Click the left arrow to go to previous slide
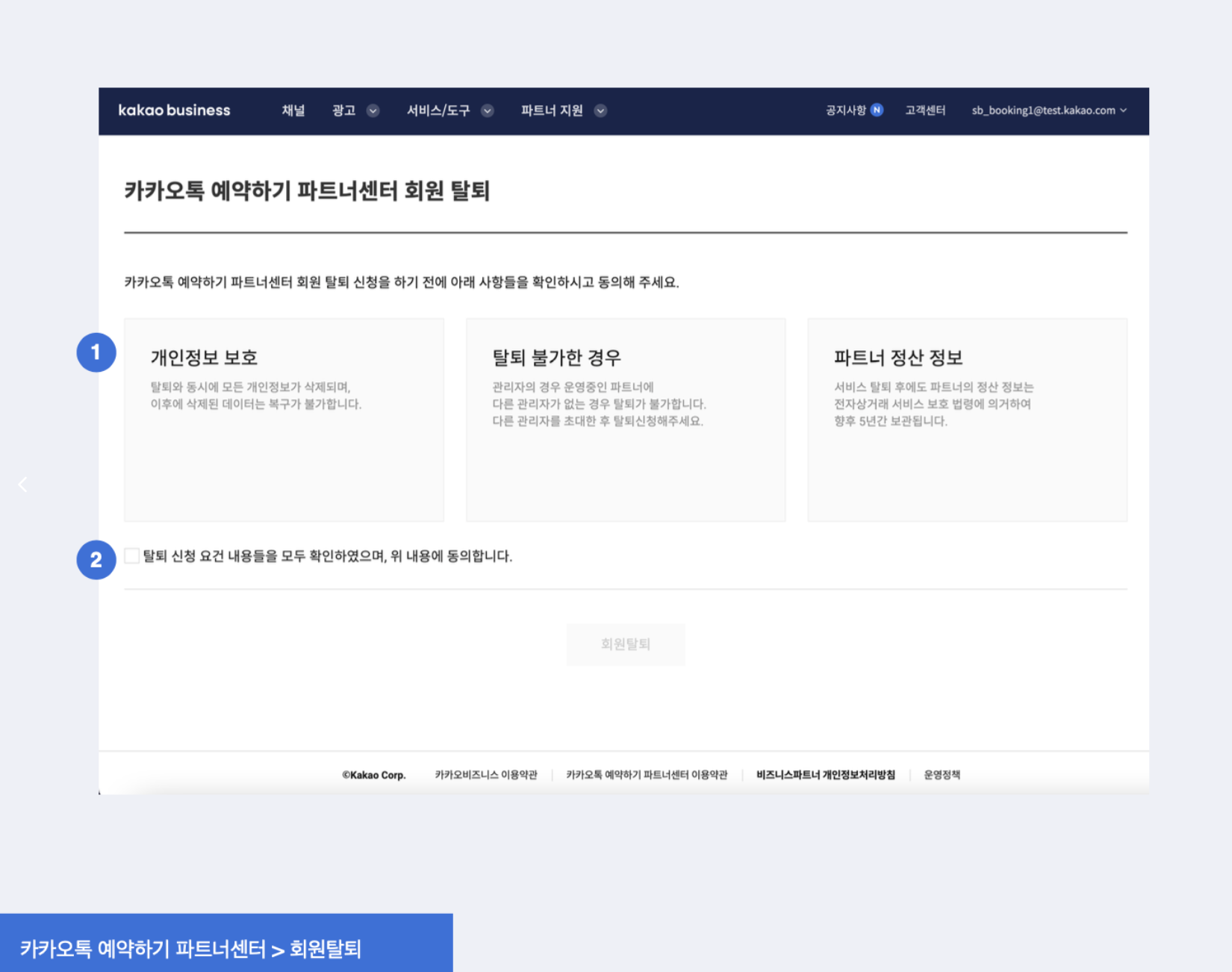This screenshot has height=972, width=1232. 22,485
